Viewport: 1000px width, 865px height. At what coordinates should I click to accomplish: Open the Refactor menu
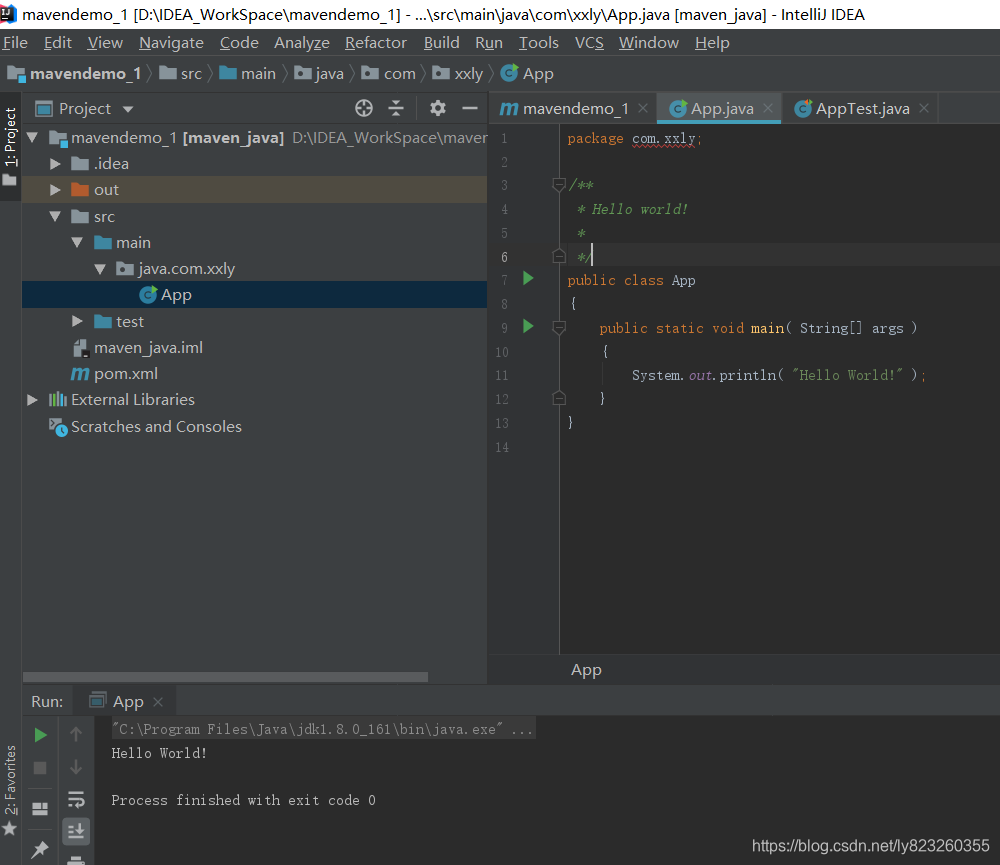[376, 43]
